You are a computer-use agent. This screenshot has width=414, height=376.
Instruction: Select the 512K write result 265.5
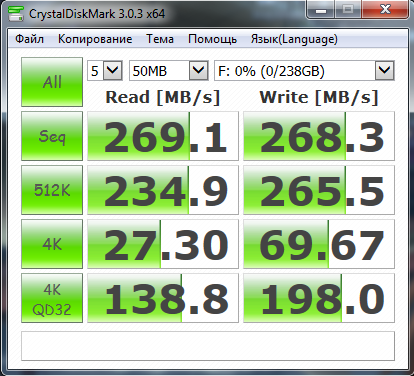(x=319, y=190)
